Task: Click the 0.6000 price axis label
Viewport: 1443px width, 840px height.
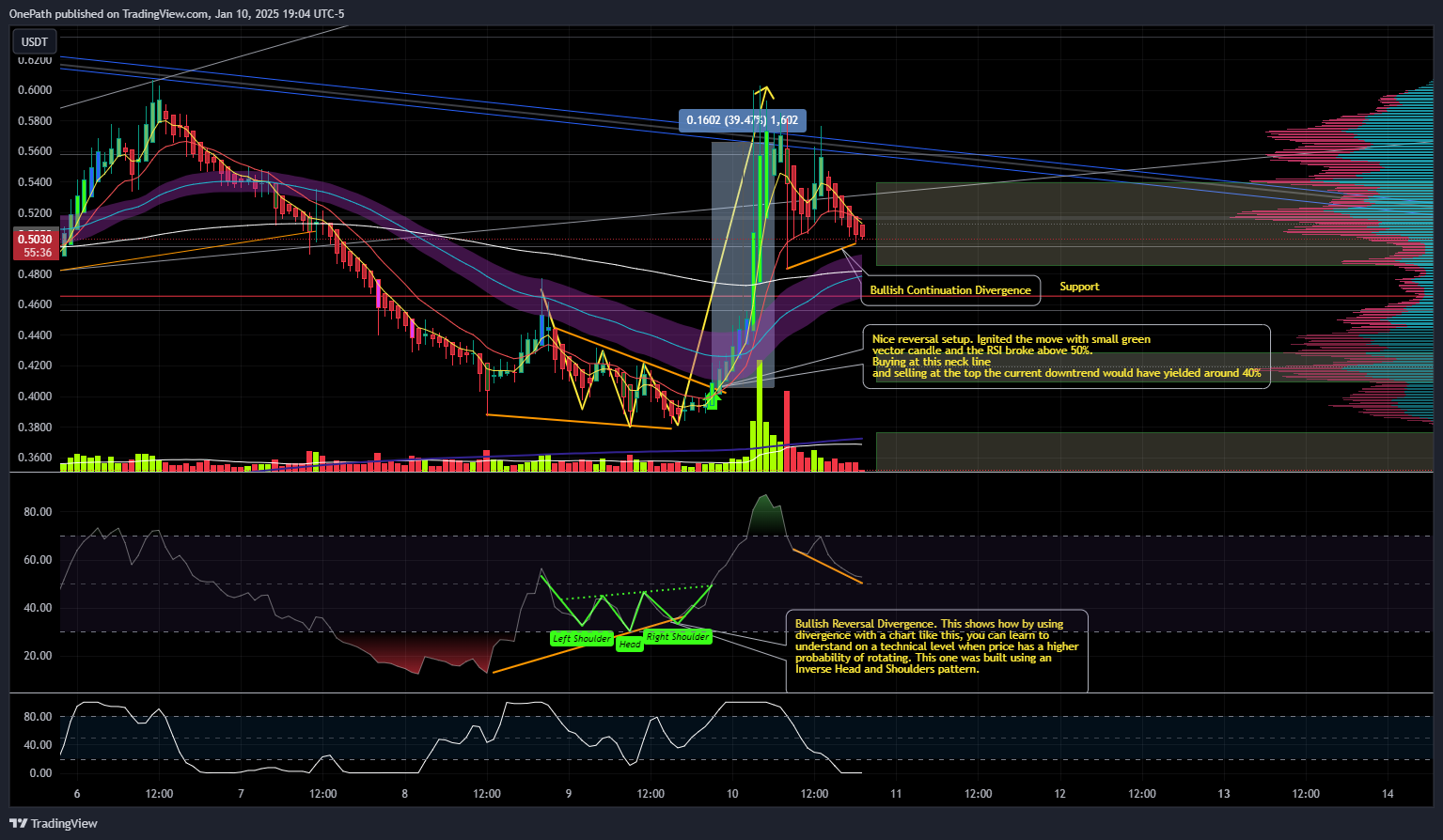Action: click(x=35, y=90)
